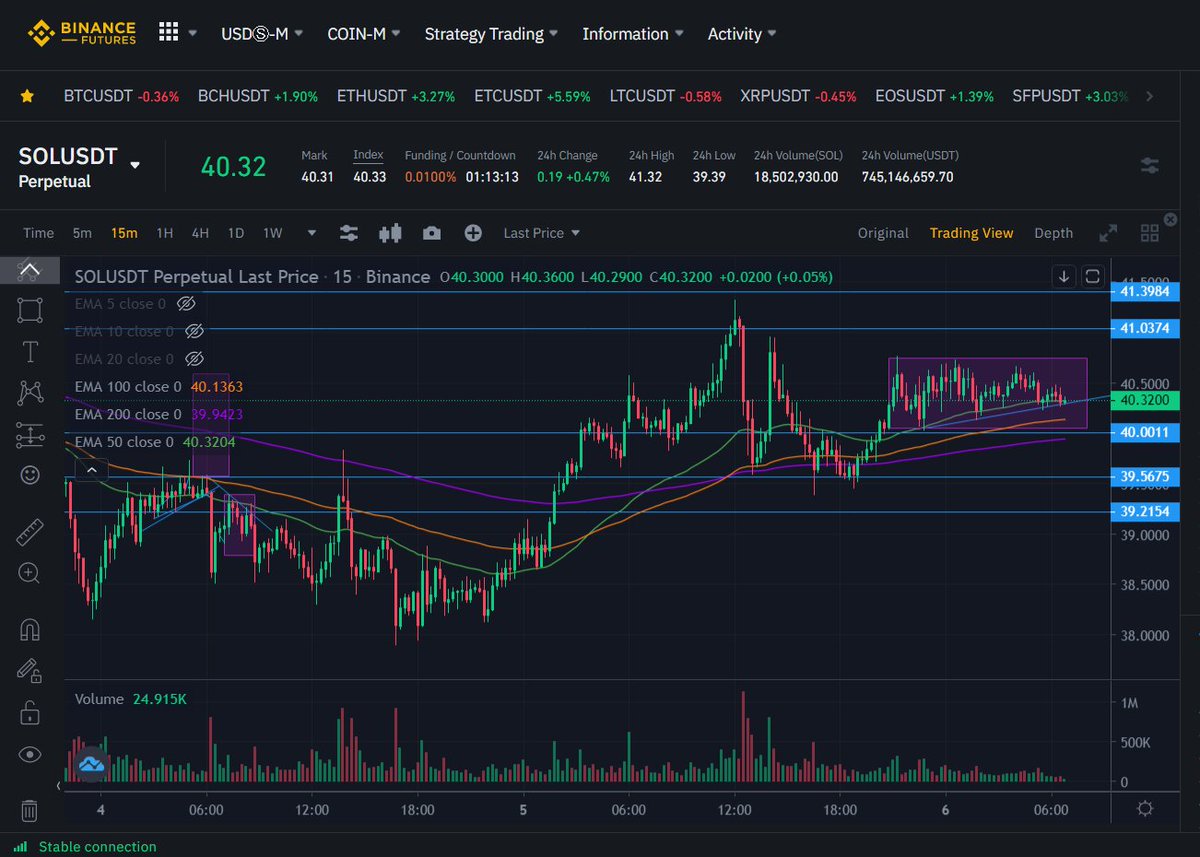Open trading preferences sliders icon at right
This screenshot has height=857, width=1200.
click(x=1150, y=166)
